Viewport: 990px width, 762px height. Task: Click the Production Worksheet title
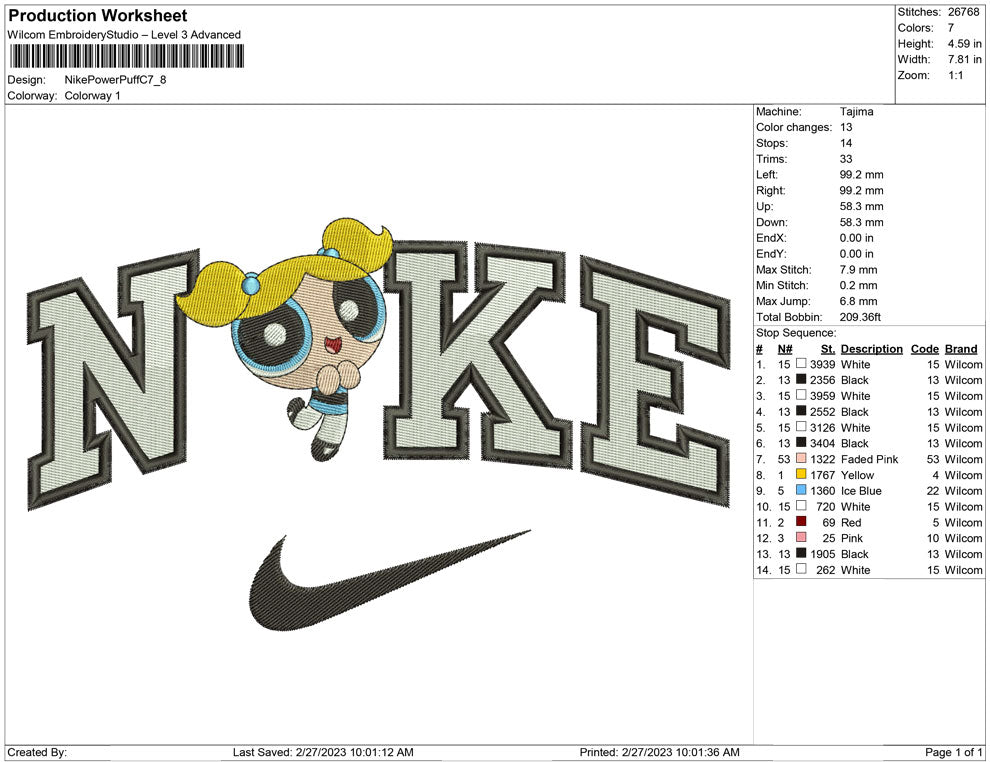tap(96, 16)
